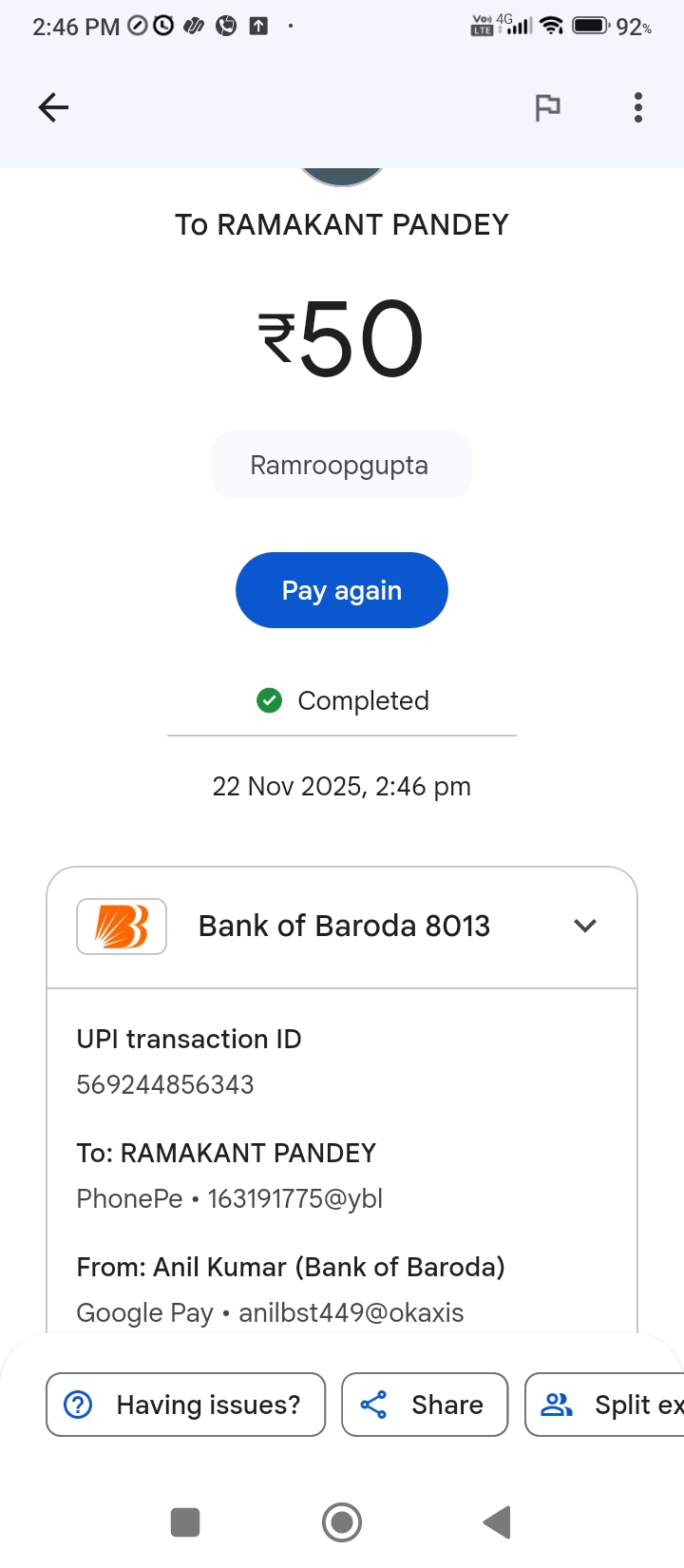Tap the question mark help icon
Viewport: 684px width, 1568px height.
coord(78,1405)
